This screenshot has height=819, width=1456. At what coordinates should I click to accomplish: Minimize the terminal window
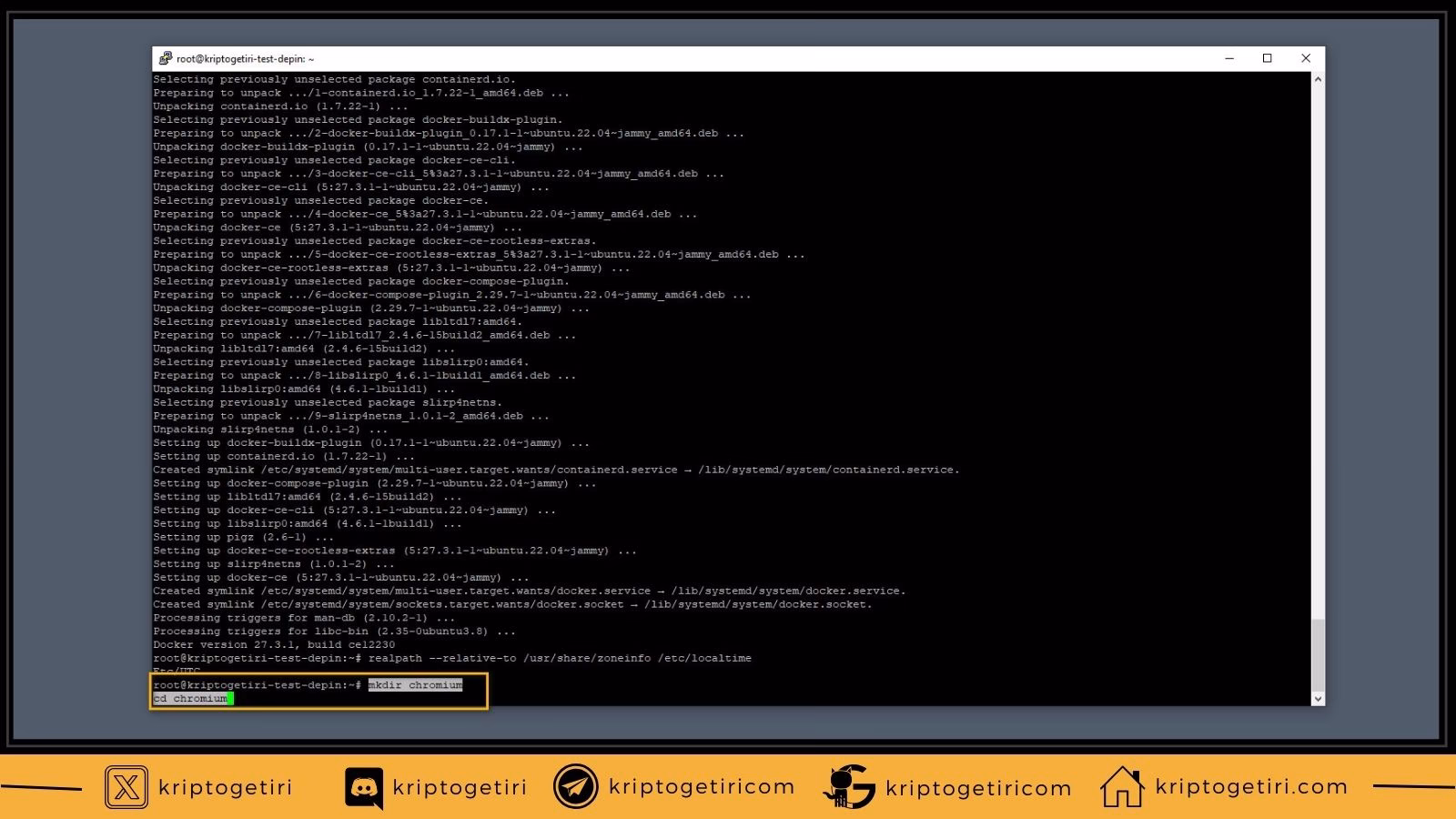[1229, 57]
